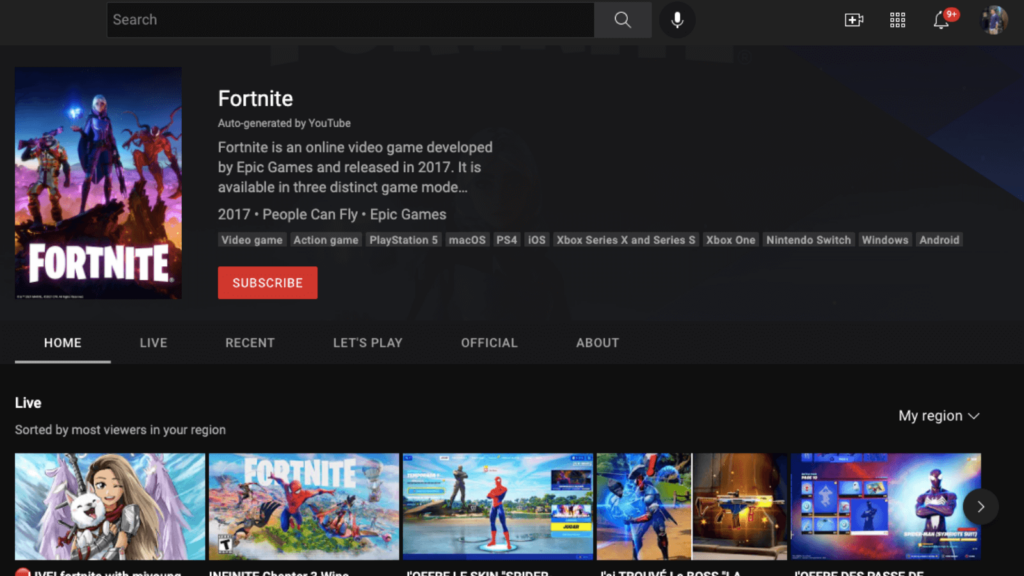This screenshot has width=1024, height=576.
Task: Open the boss and golden rifle thumbnail
Action: (x=692, y=506)
